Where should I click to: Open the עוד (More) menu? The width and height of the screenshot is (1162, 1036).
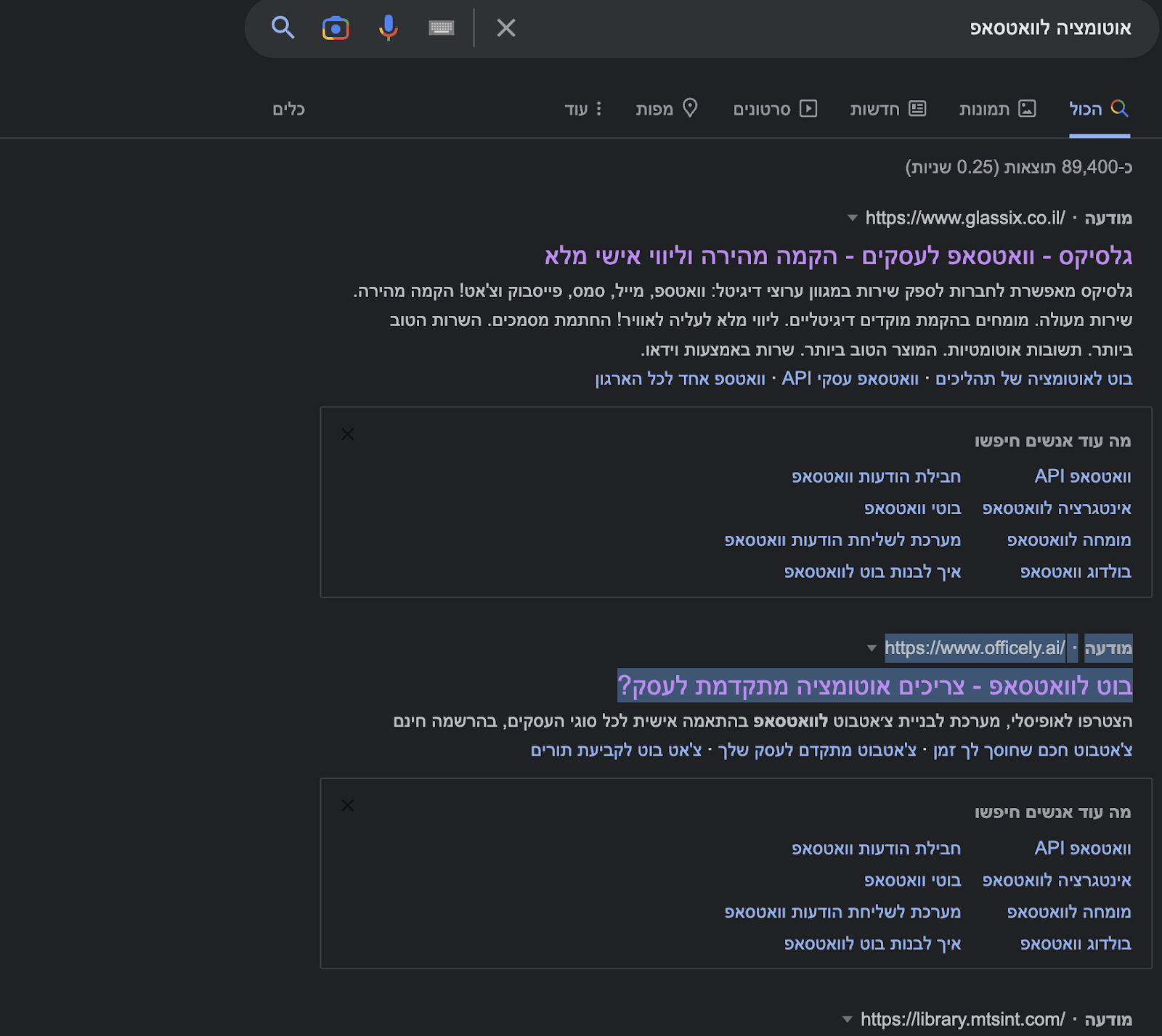click(584, 109)
